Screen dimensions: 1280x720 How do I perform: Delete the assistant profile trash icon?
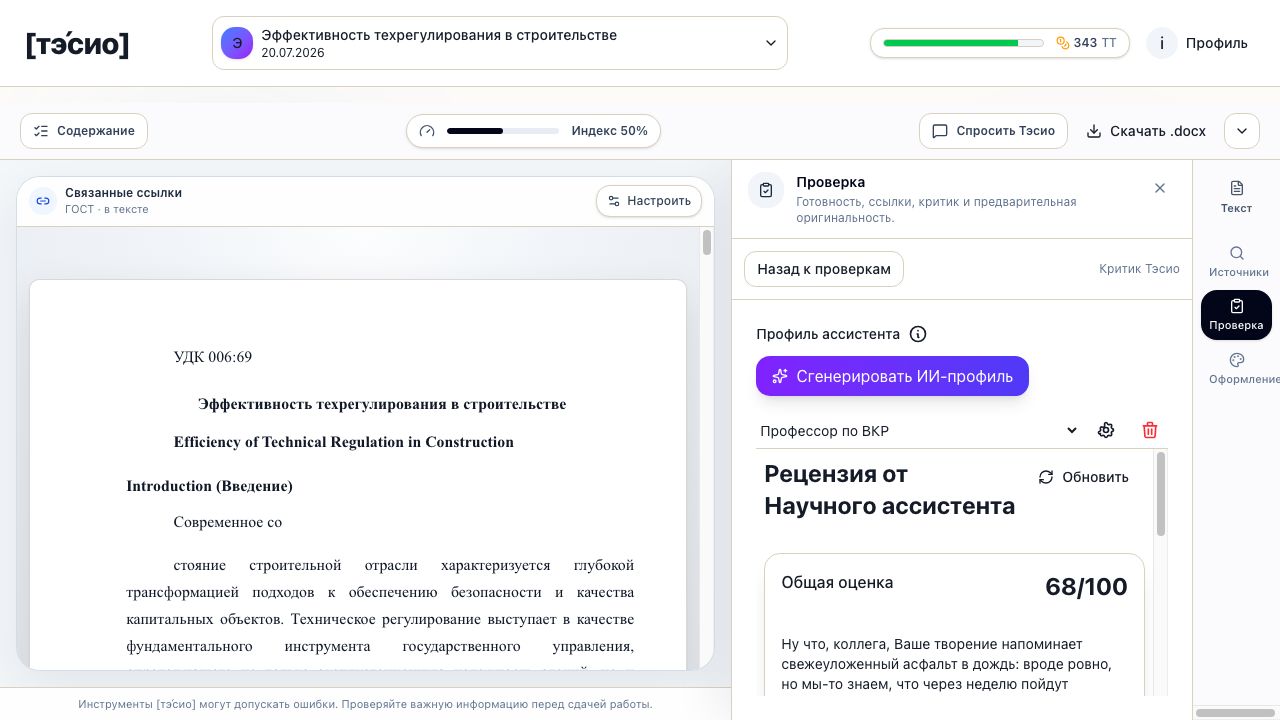click(1150, 430)
